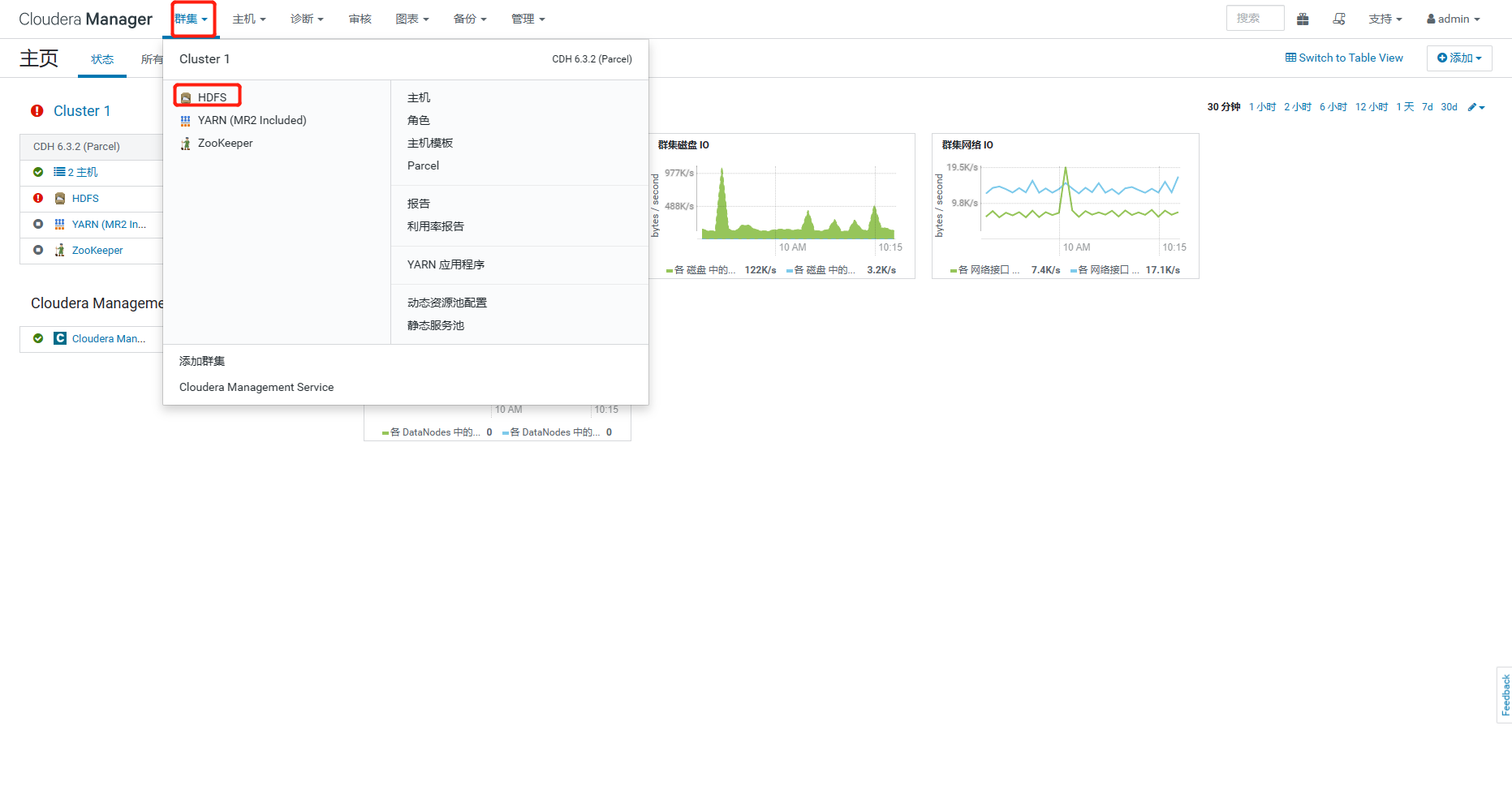Click the green status icon beside 2 主机
Screen dimensions: 1512x786
point(38,172)
